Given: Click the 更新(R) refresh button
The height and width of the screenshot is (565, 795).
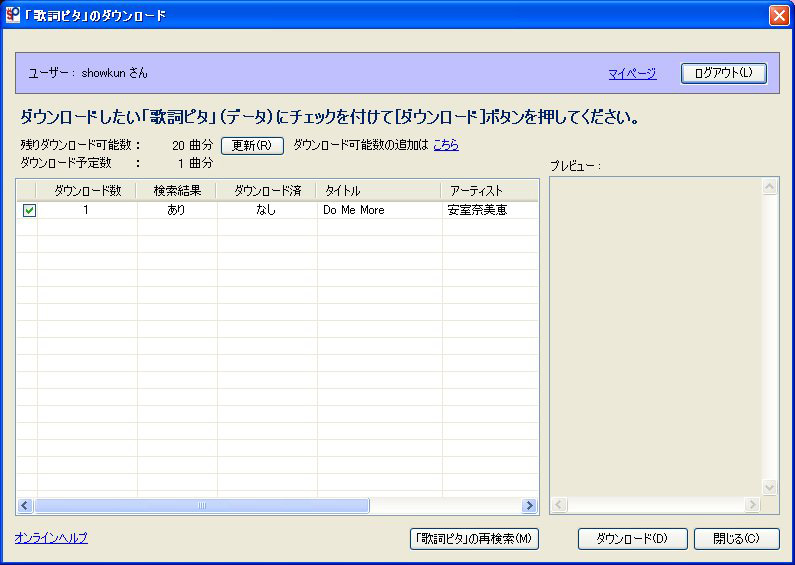Looking at the screenshot, I should (x=252, y=145).
